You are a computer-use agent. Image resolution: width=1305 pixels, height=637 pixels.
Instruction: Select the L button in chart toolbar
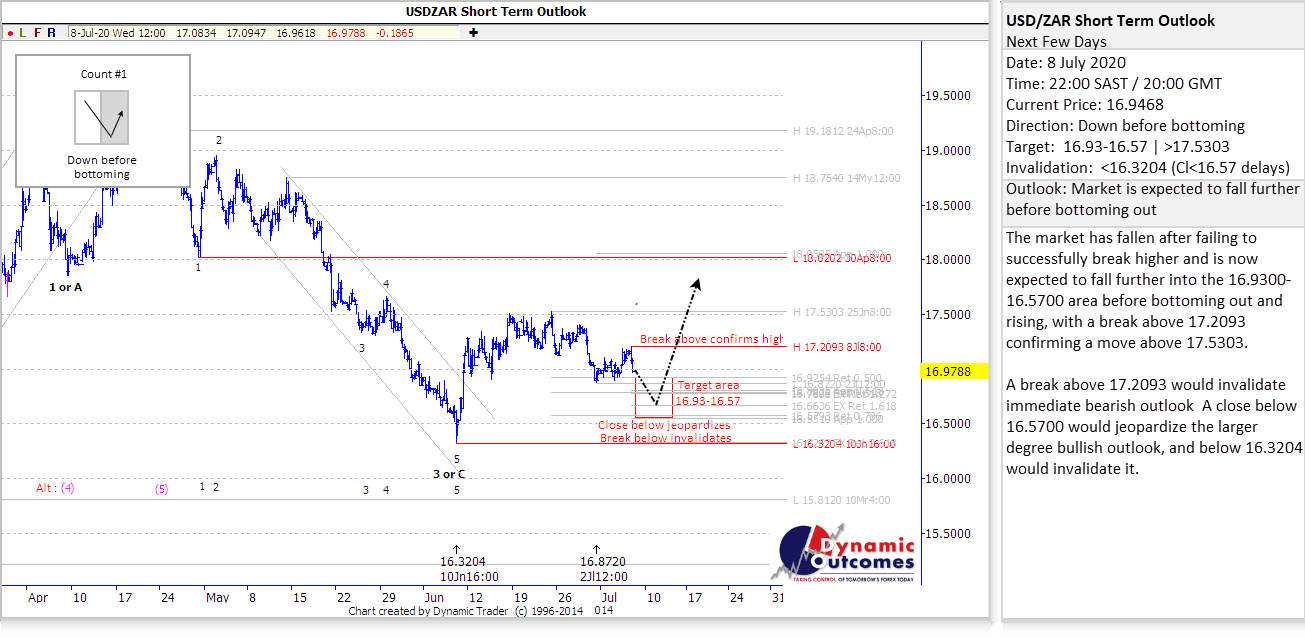click(24, 32)
